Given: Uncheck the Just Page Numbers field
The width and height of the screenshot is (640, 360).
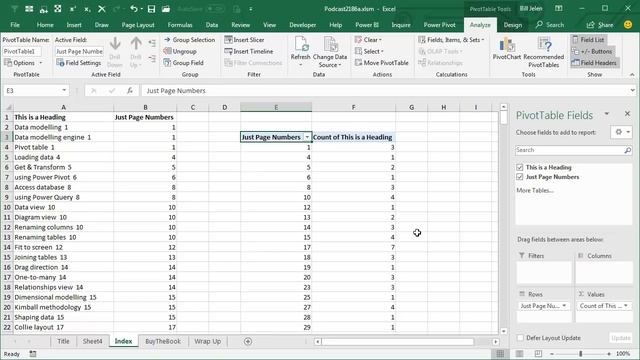Looking at the screenshot, I should click(x=520, y=177).
